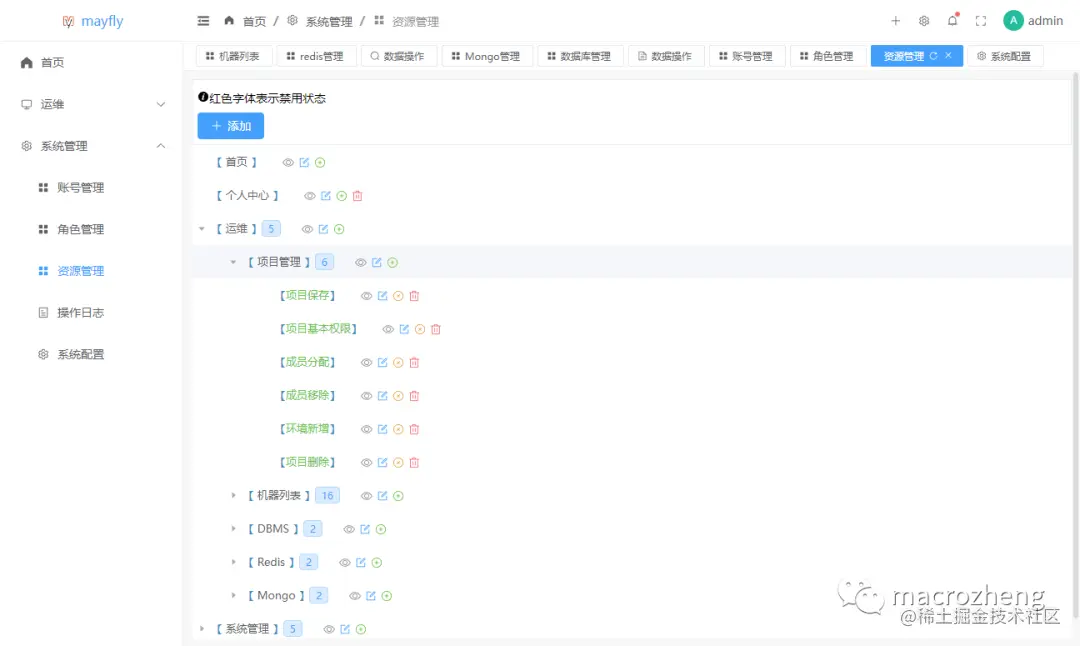Expand the Redis tree node
Image resolution: width=1080 pixels, height=646 pixels.
[233, 562]
